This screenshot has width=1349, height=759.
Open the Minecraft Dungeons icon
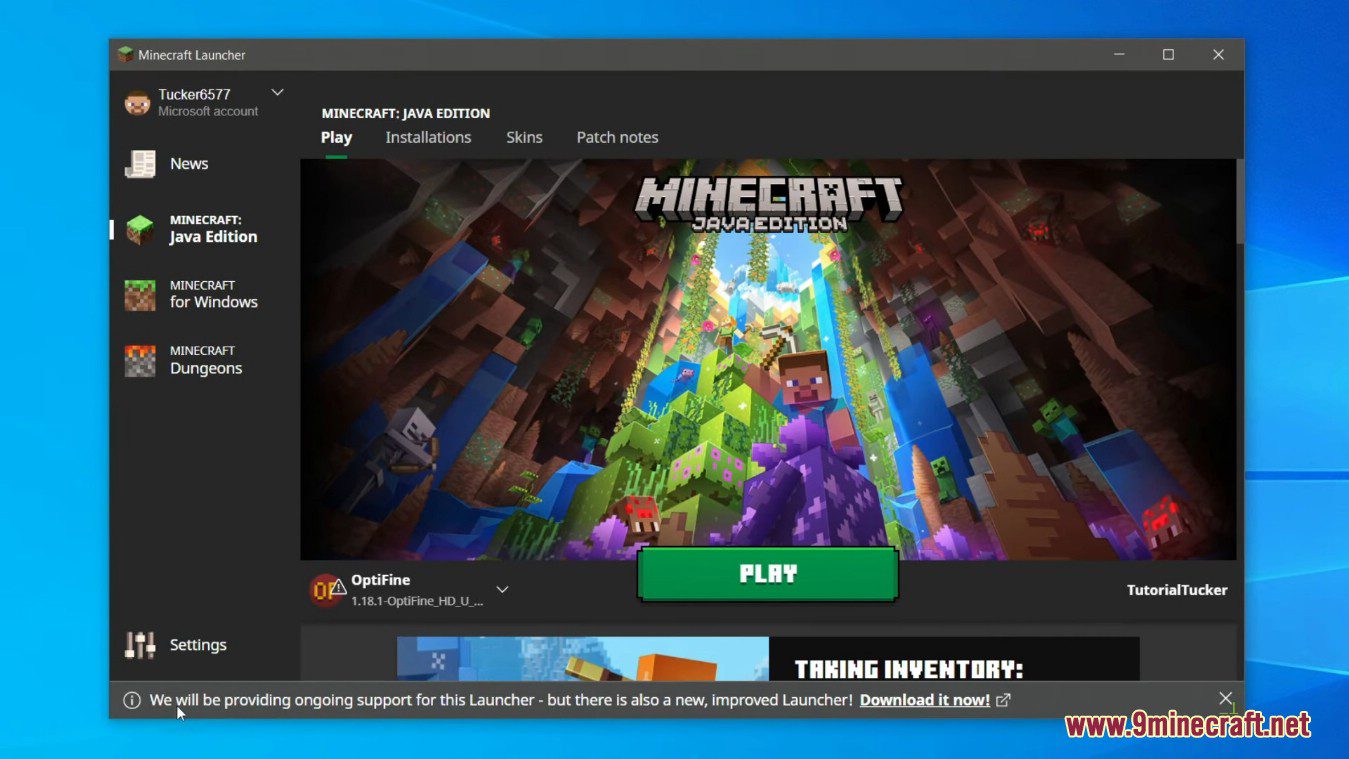140,360
